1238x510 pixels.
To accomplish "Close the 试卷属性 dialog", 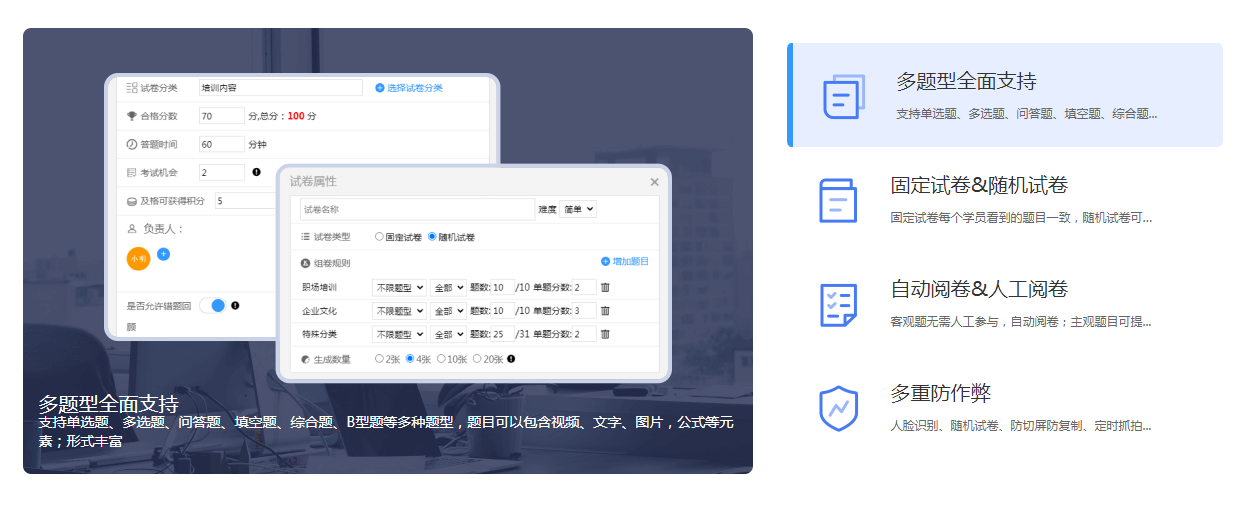I will click(654, 182).
